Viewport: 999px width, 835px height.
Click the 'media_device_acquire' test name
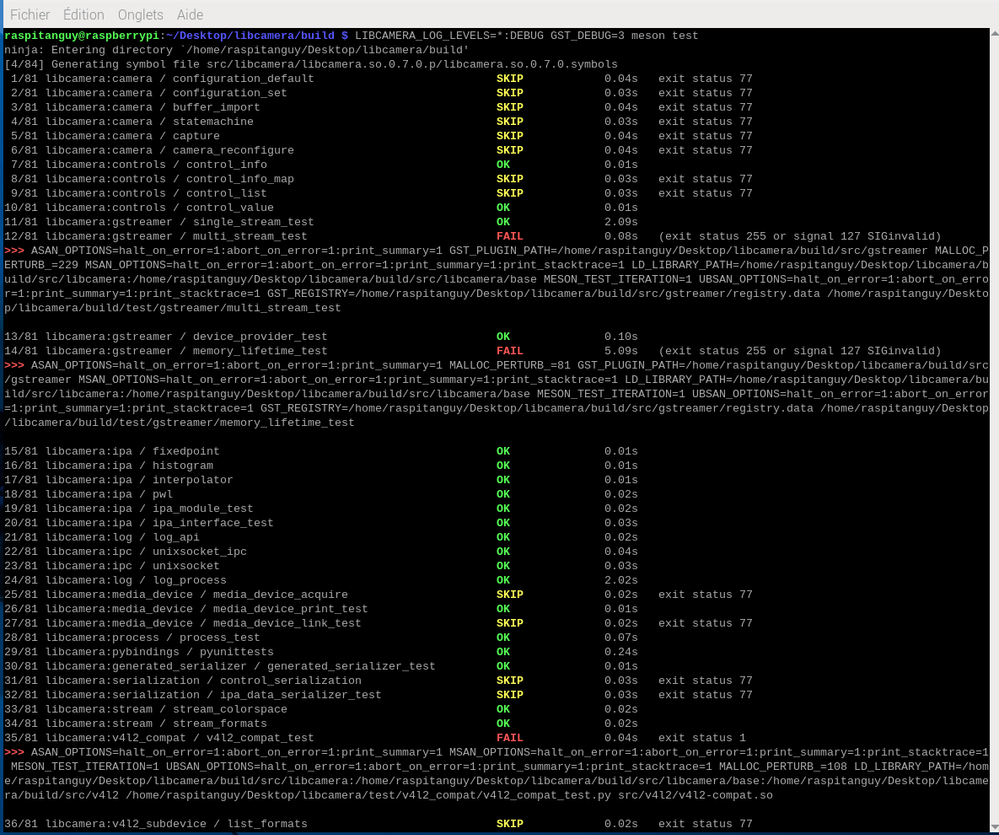280,595
